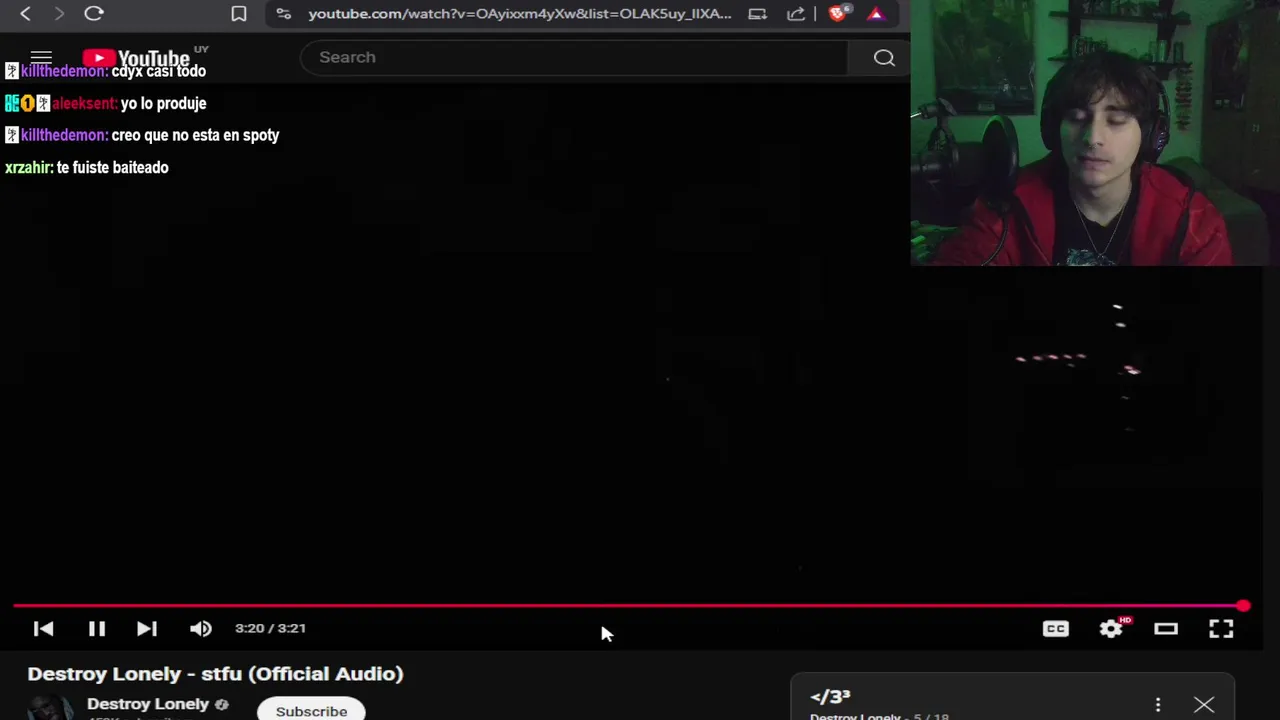Click the picture-in-picture icon in address bar

click(x=758, y=14)
